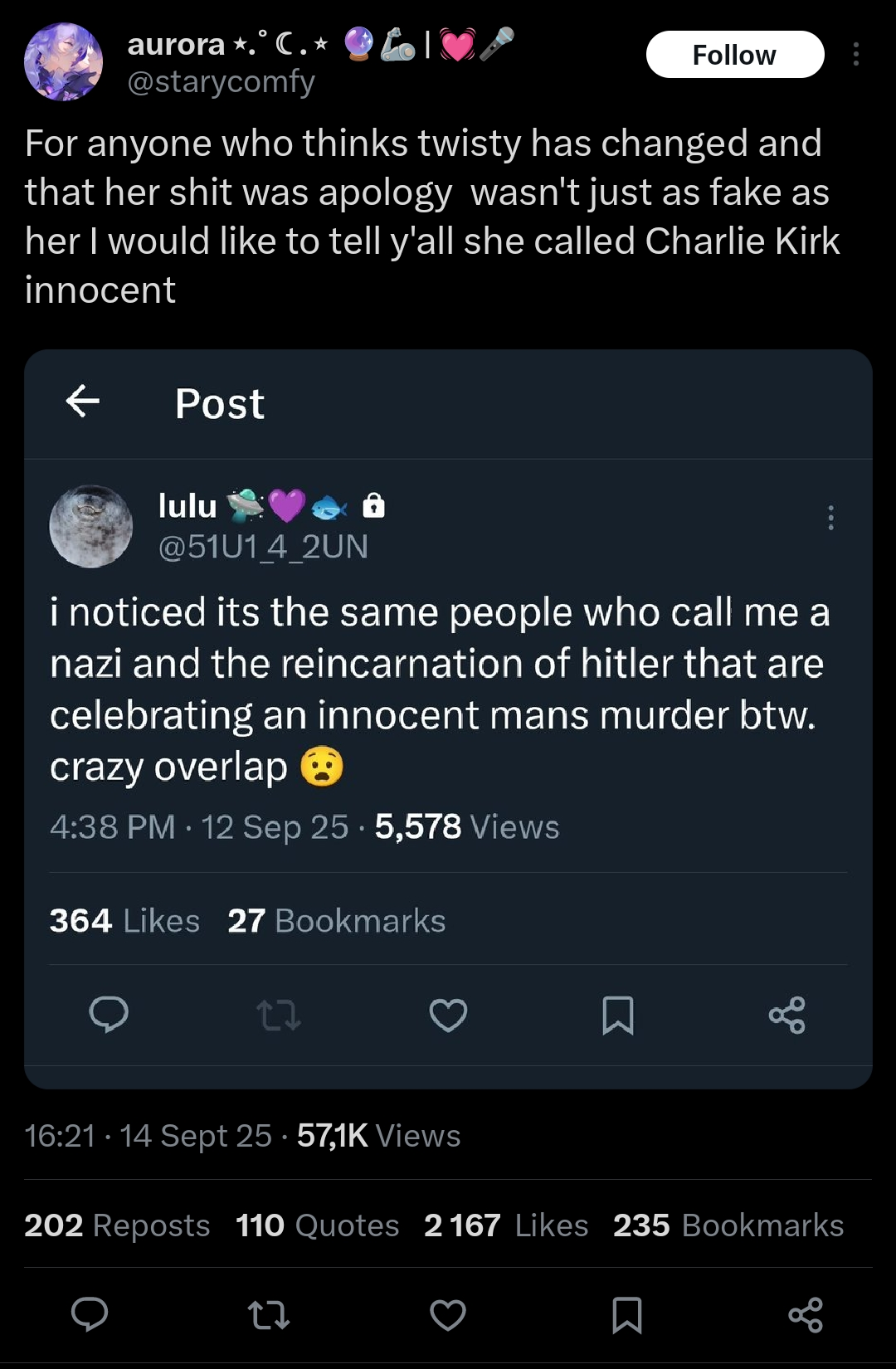Reply to lulu's quoted post
The width and height of the screenshot is (896, 1369).
[x=110, y=1014]
